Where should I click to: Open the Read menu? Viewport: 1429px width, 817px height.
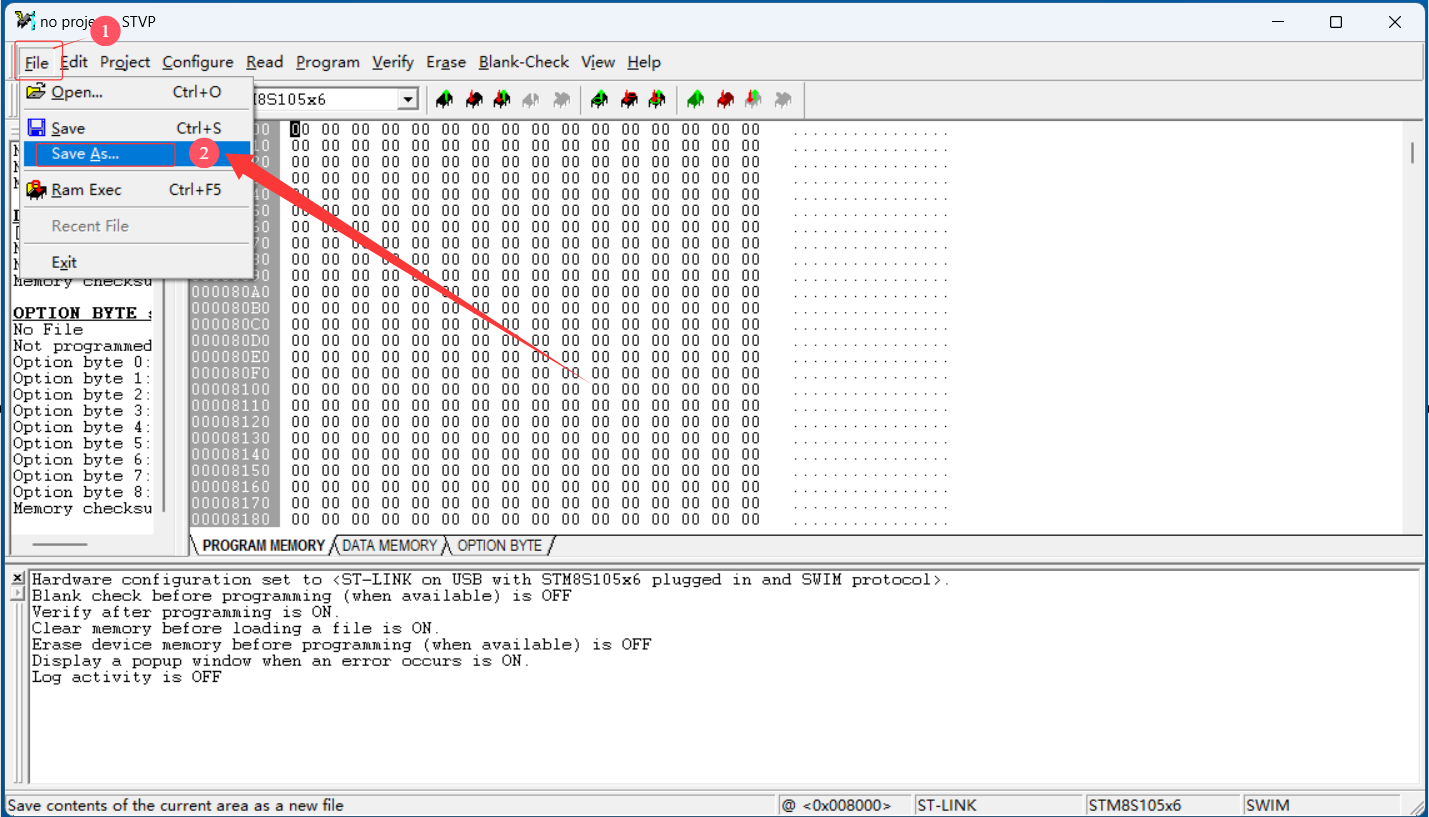[x=265, y=62]
